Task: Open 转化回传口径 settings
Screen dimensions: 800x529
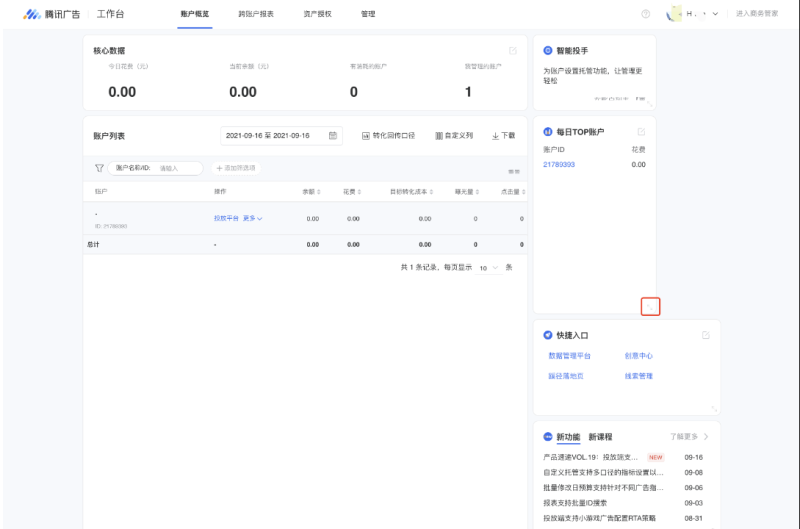Action: [x=388, y=136]
